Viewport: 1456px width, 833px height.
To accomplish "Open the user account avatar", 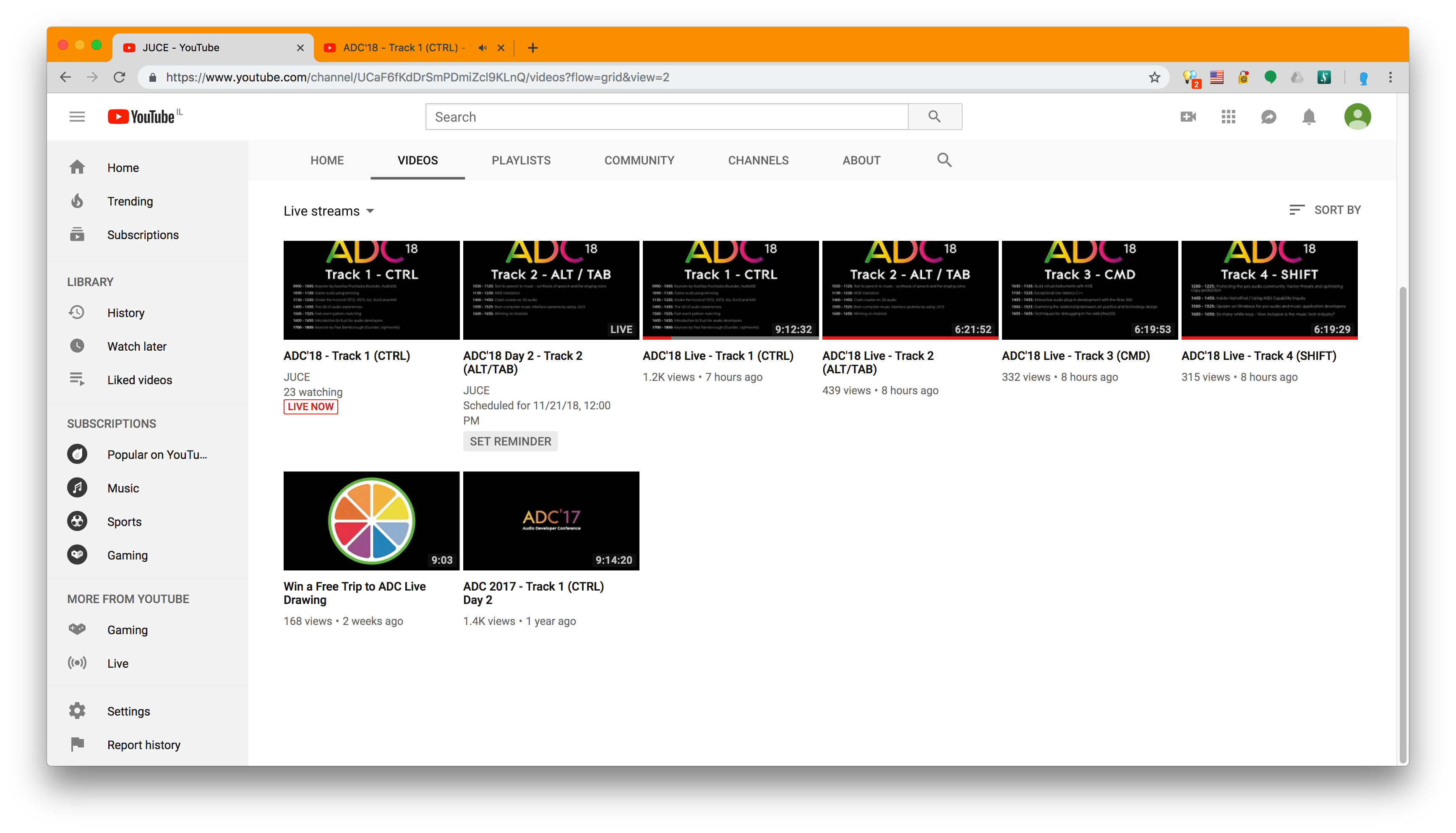I will click(x=1357, y=117).
